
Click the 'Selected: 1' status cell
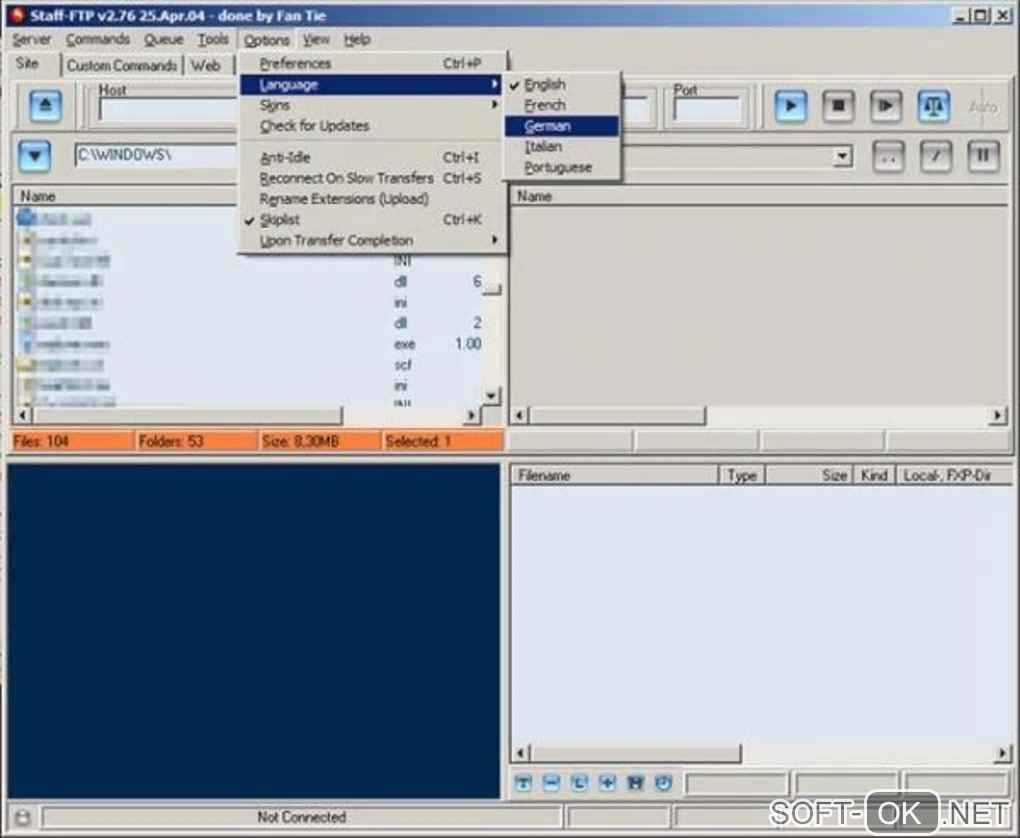[443, 442]
